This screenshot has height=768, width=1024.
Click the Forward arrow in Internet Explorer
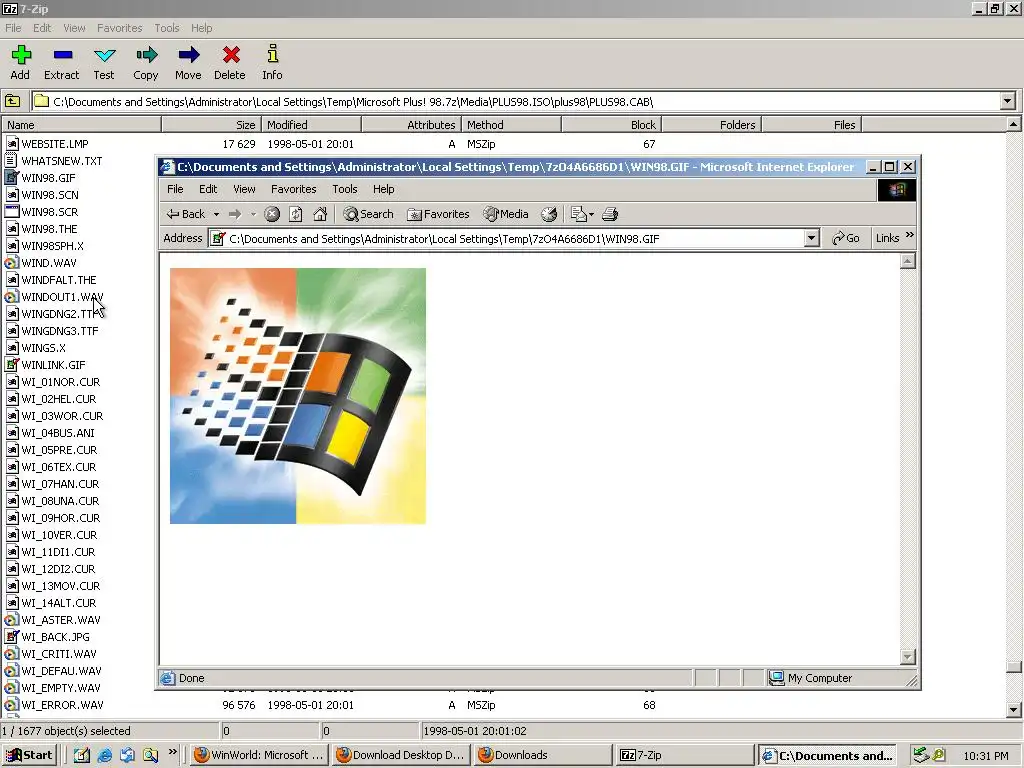[x=235, y=214]
